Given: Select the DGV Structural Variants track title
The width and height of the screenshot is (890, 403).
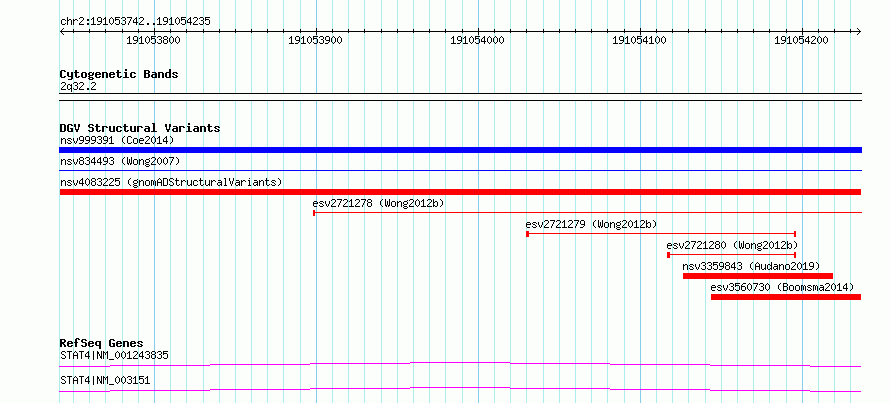Looking at the screenshot, I should click(x=140, y=128).
